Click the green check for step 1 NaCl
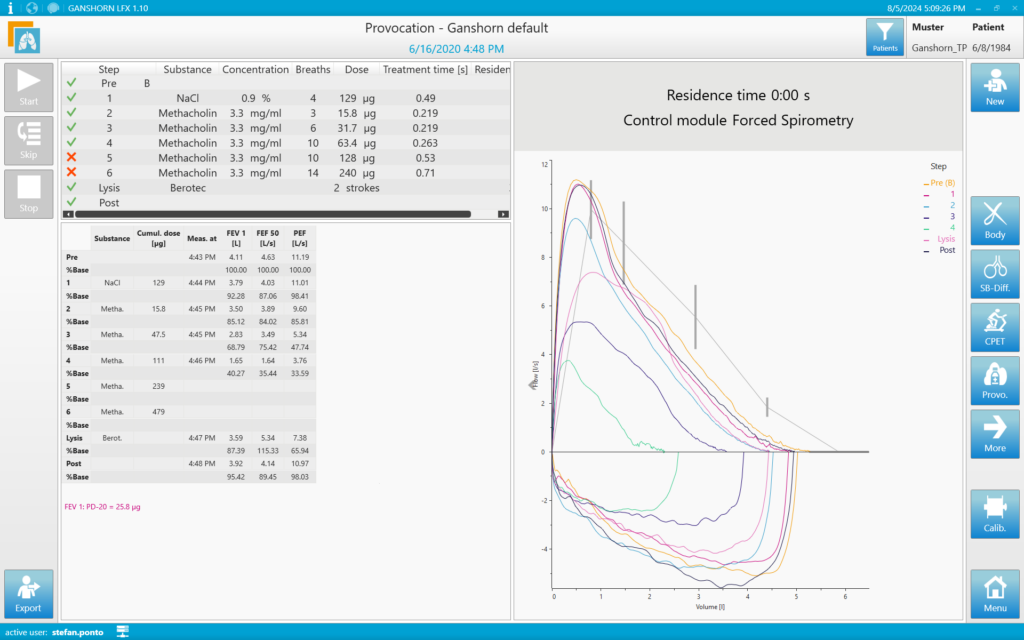The height and width of the screenshot is (640, 1024). point(71,98)
